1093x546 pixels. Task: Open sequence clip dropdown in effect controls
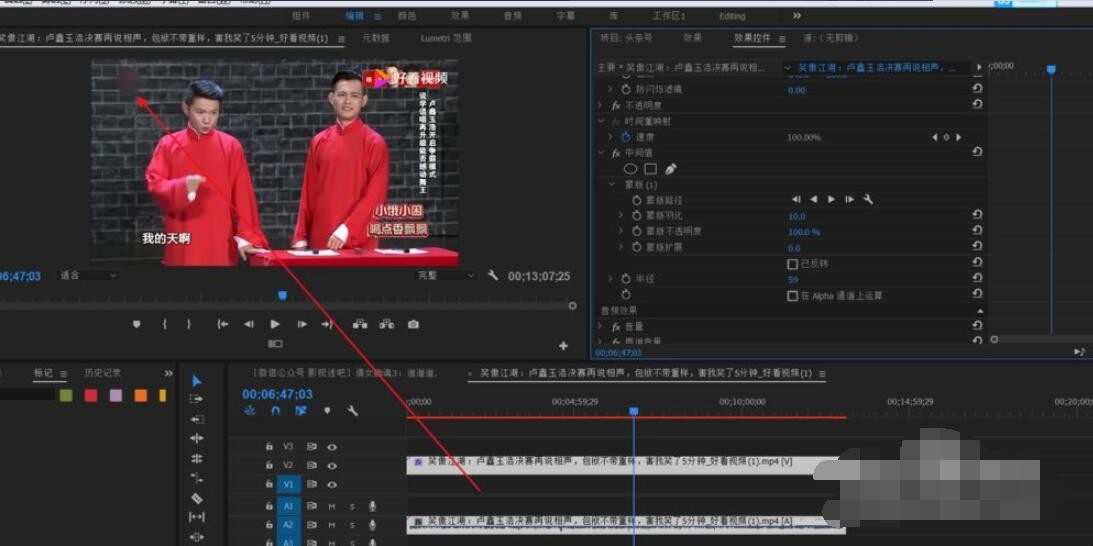pos(788,68)
